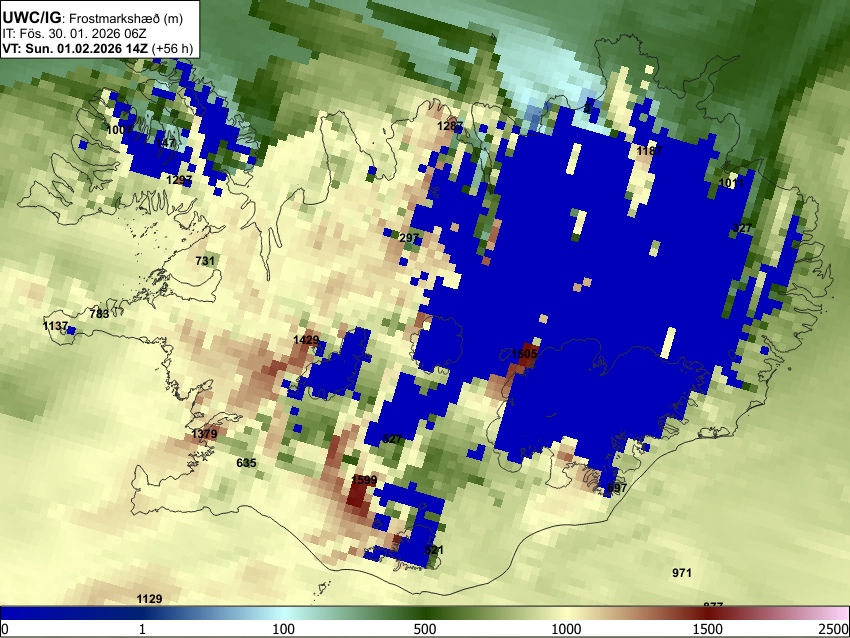
Task: Click the map value 1505
Action: [x=524, y=355]
